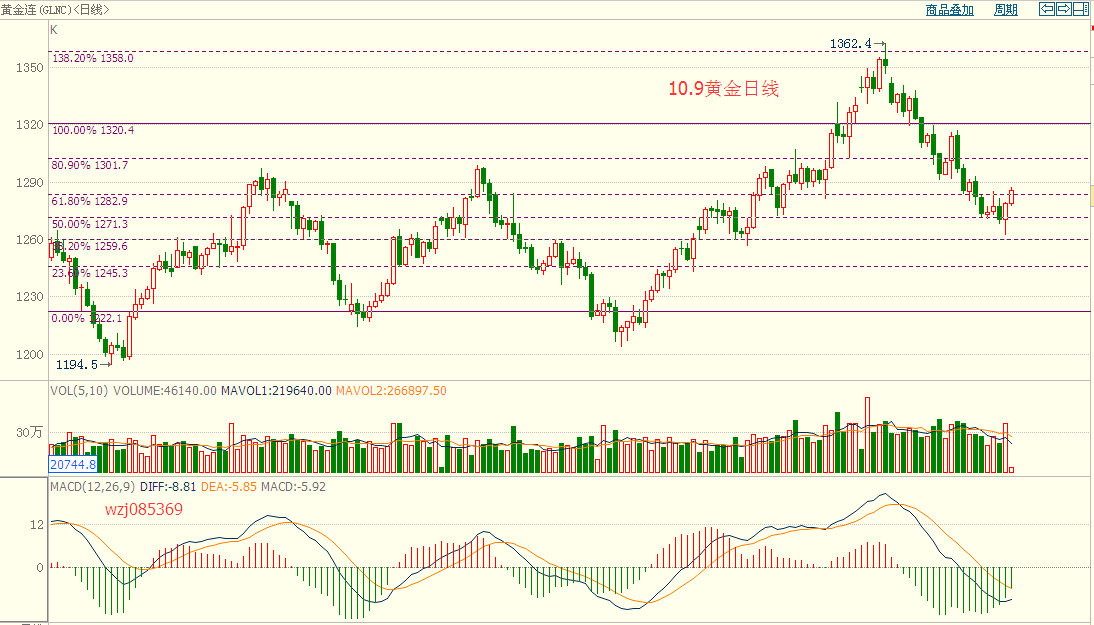1094x625 pixels.
Task: Click the 100.00% 1320.4 Fibonacci line label
Action: pyautogui.click(x=93, y=130)
